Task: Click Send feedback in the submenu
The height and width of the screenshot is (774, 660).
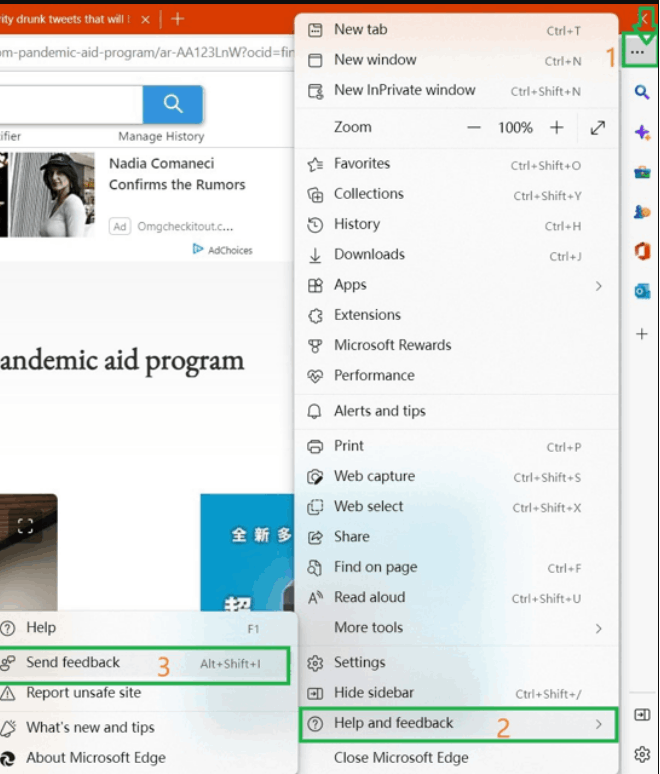Action: 144,663
